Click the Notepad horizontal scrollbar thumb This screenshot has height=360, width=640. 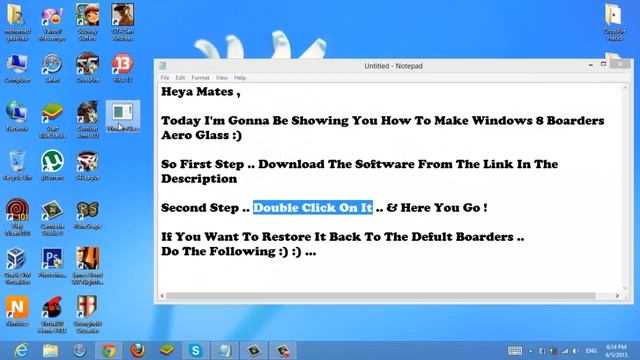[381, 296]
